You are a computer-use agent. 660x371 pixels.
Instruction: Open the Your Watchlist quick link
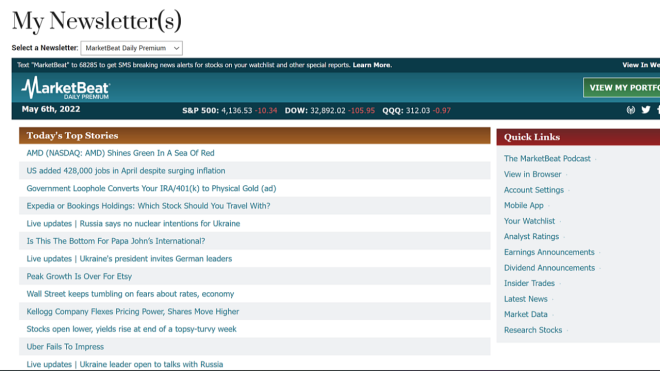pos(530,221)
